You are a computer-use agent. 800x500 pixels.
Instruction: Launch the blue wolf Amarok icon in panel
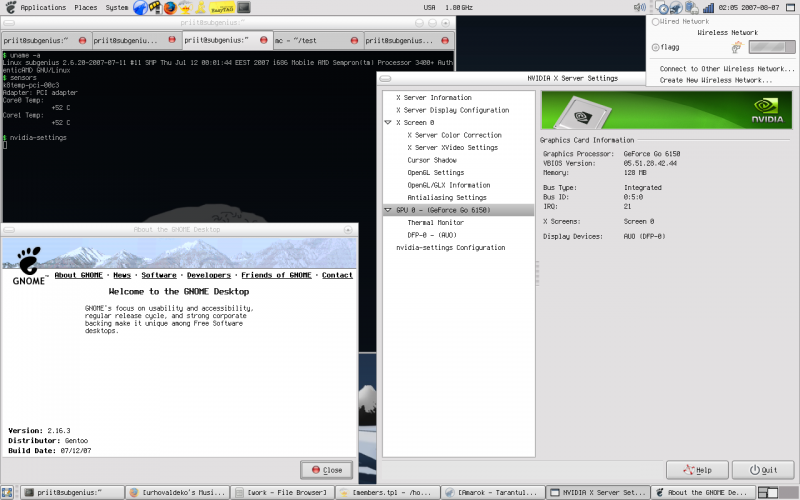pyautogui.click(x=140, y=7)
